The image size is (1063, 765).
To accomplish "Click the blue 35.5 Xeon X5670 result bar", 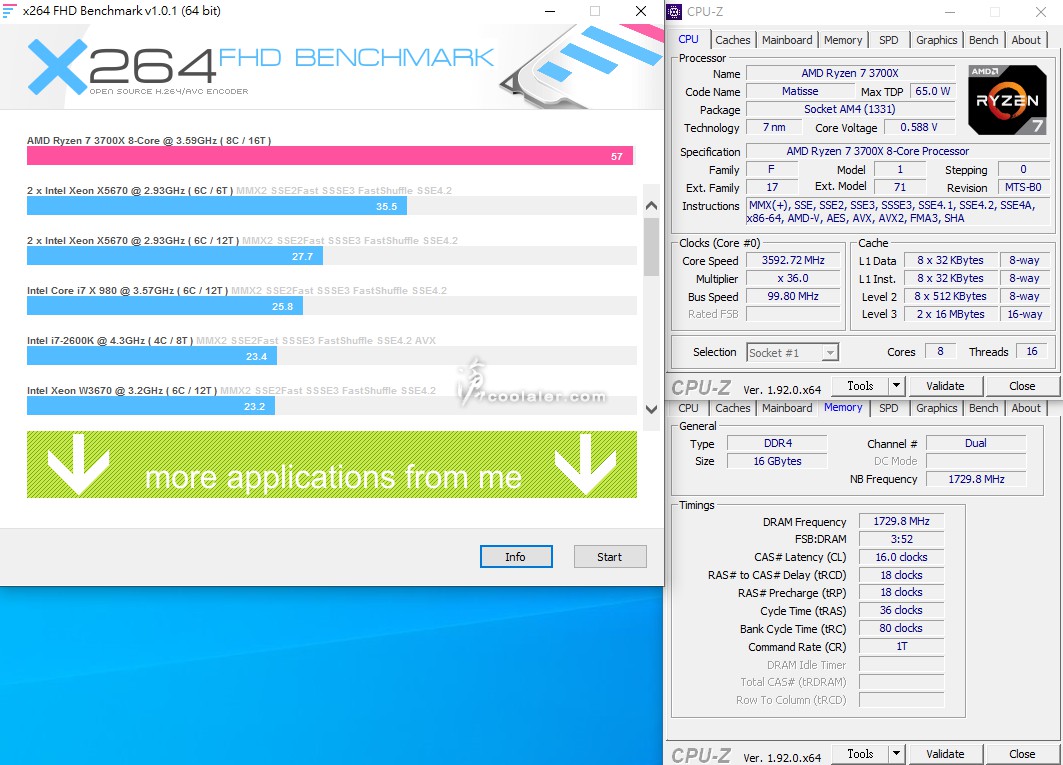I will pos(217,206).
